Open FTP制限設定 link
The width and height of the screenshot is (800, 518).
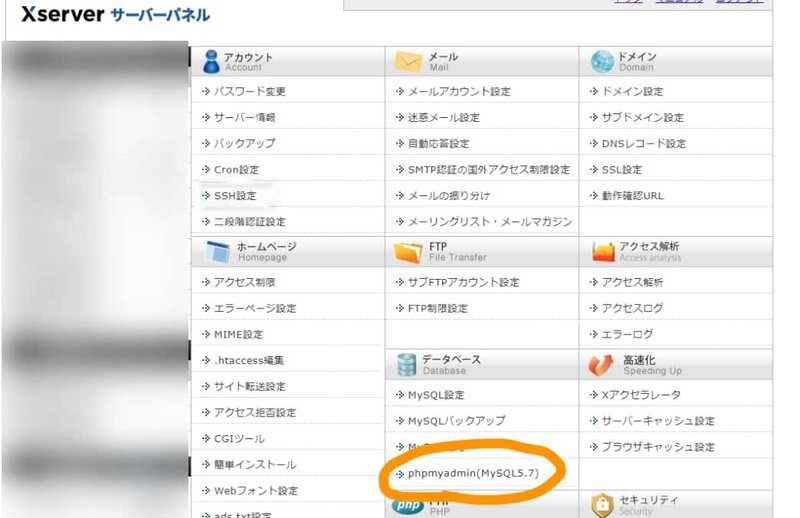[x=438, y=308]
